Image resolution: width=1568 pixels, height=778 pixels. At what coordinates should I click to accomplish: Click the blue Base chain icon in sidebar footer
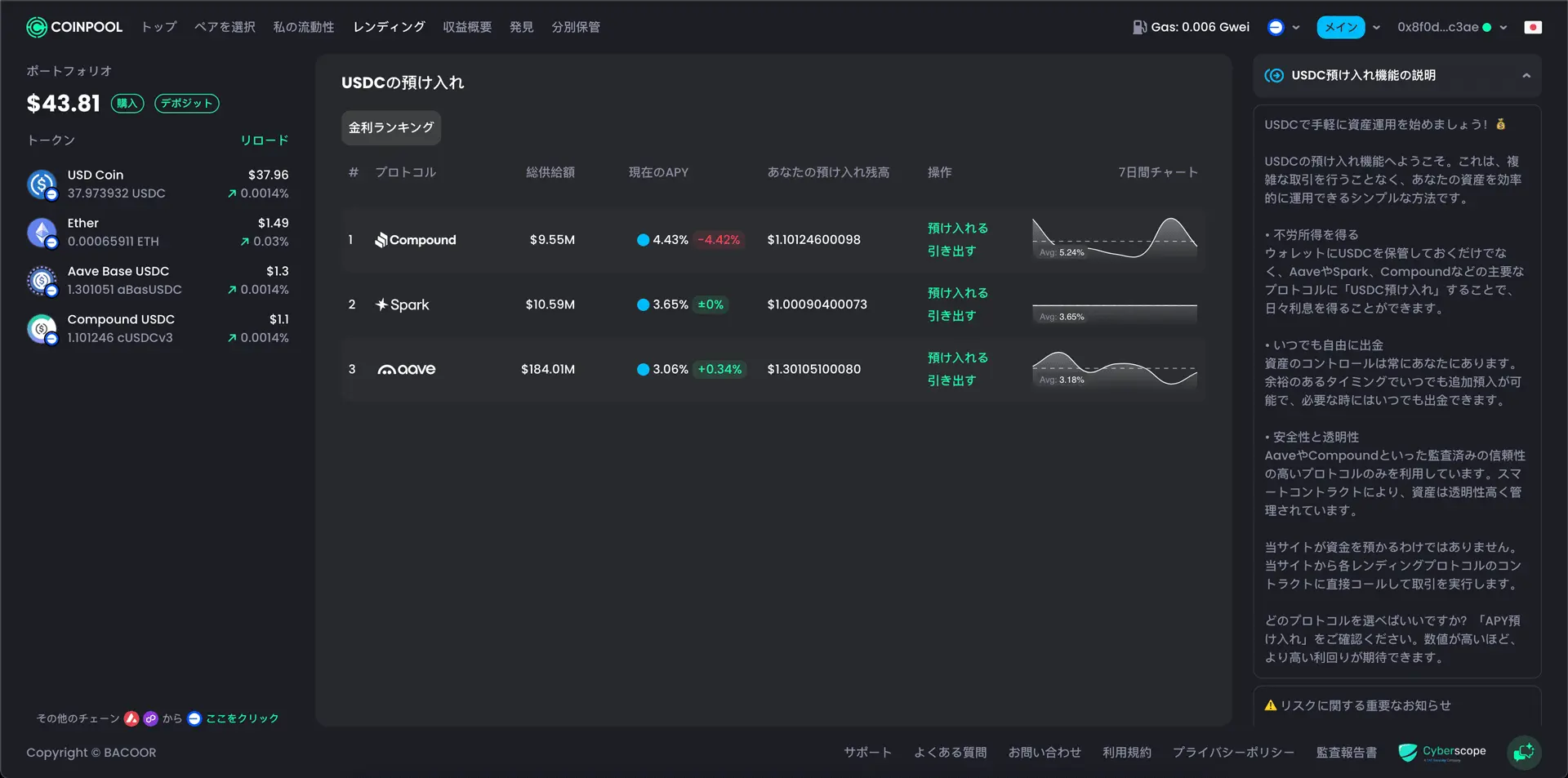pos(194,718)
